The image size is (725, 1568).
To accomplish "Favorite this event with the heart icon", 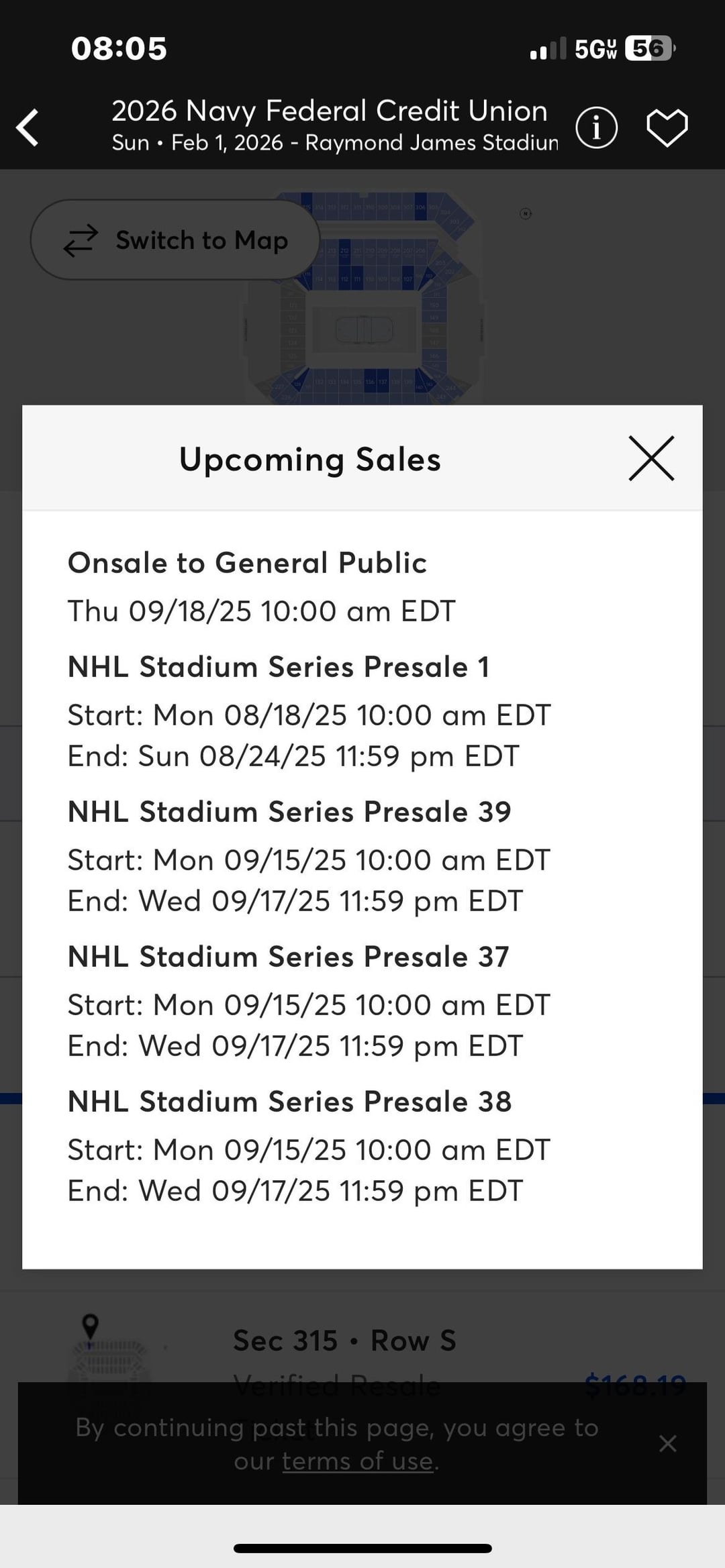I will [x=667, y=127].
